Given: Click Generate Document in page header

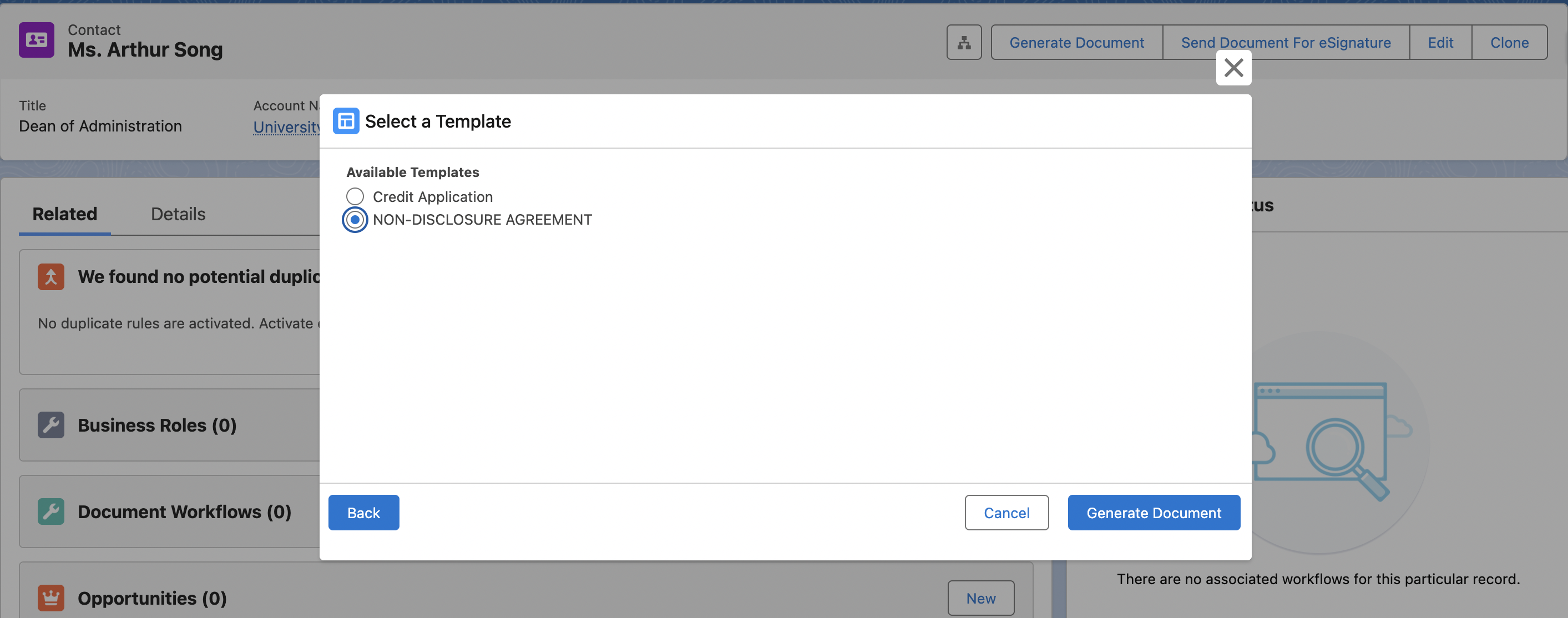Looking at the screenshot, I should [x=1076, y=43].
